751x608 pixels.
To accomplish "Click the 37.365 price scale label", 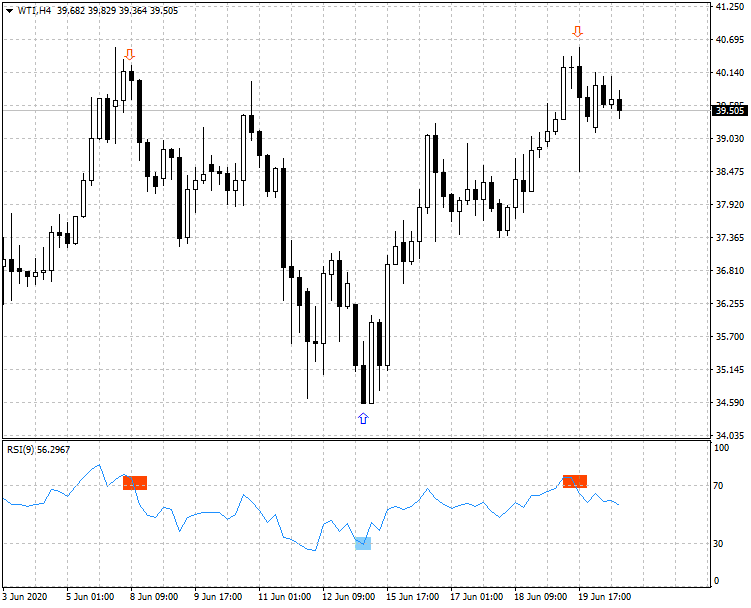I will [729, 238].
